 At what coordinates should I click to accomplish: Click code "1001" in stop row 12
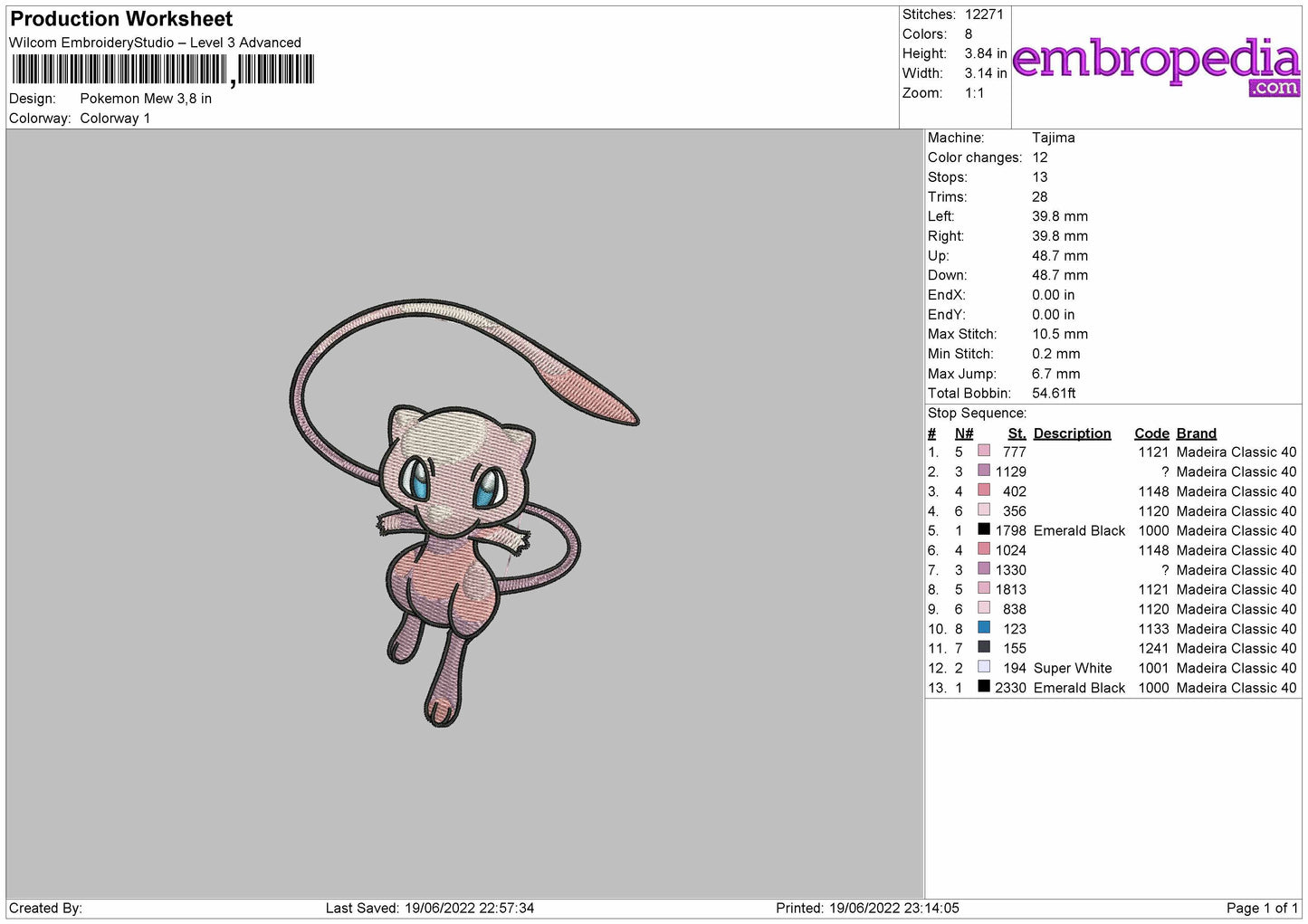tap(1154, 669)
